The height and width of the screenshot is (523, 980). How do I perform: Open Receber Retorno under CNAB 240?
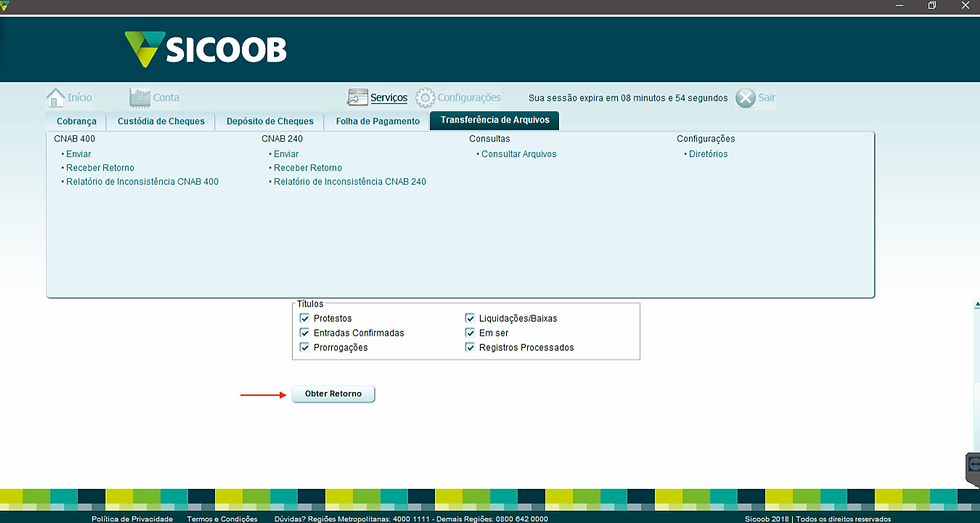[308, 167]
